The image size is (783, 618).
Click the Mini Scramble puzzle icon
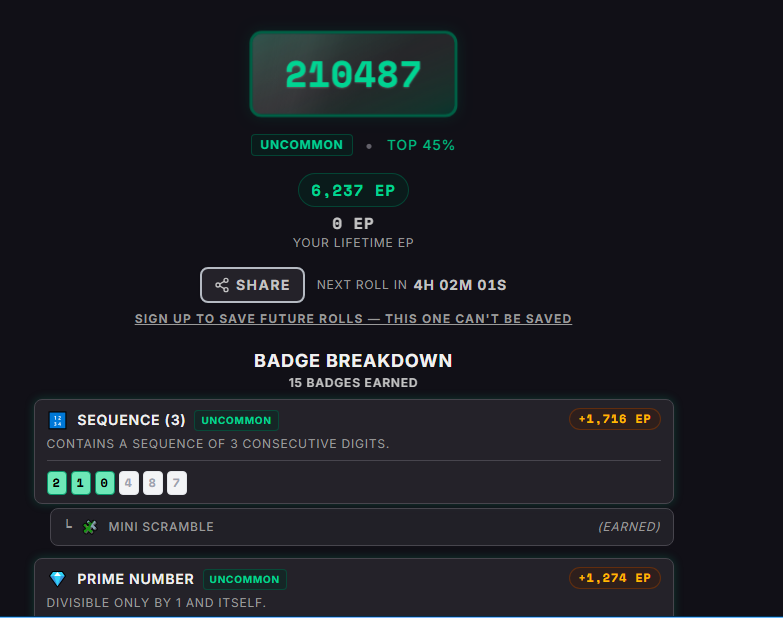click(90, 527)
